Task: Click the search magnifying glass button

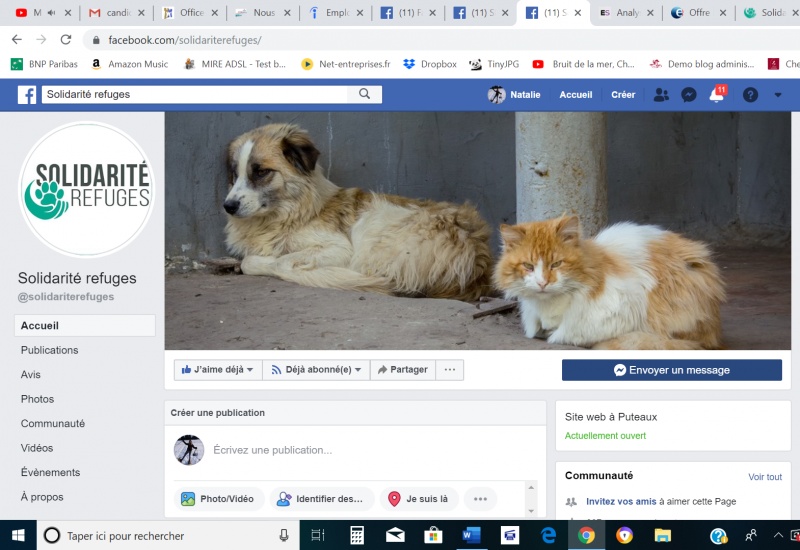Action: pyautogui.click(x=365, y=94)
